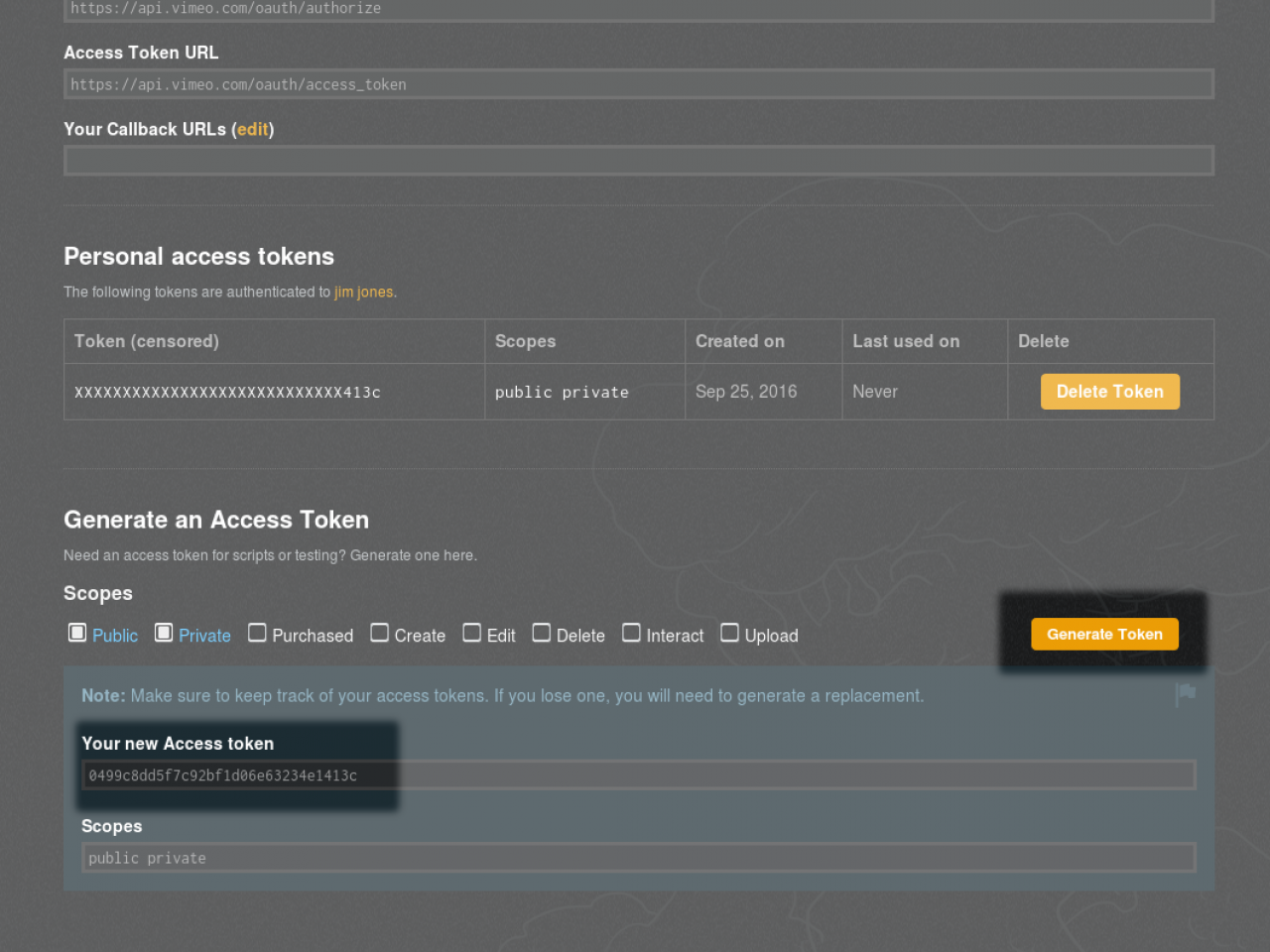Click the flag icon in note panel

coord(1185,694)
